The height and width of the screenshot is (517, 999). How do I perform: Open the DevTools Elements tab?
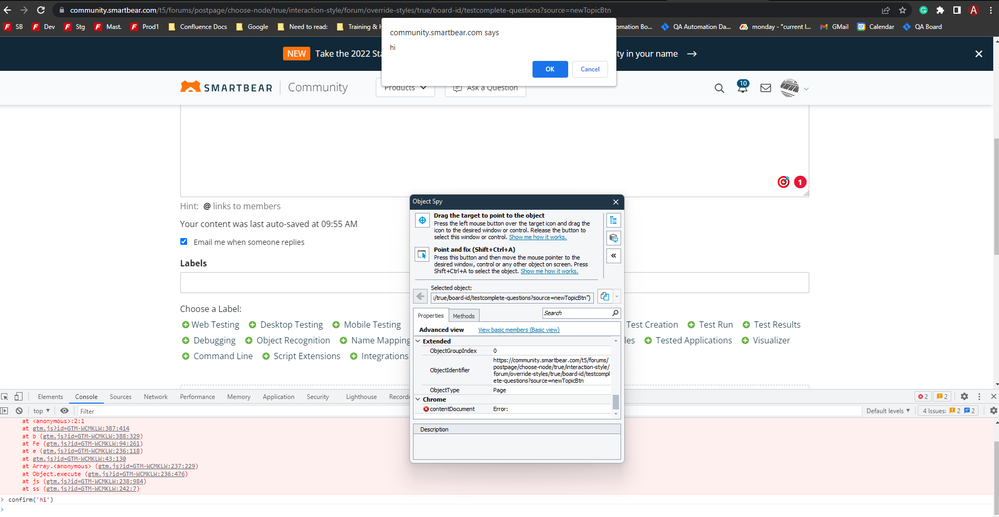(50, 397)
